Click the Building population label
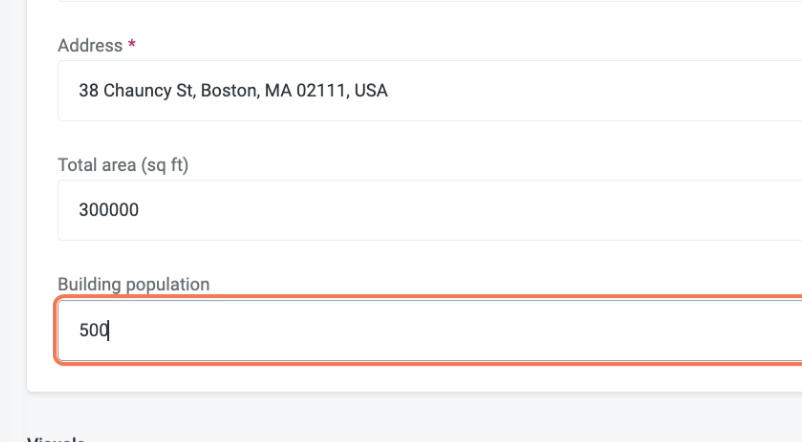802x442 pixels. click(133, 284)
